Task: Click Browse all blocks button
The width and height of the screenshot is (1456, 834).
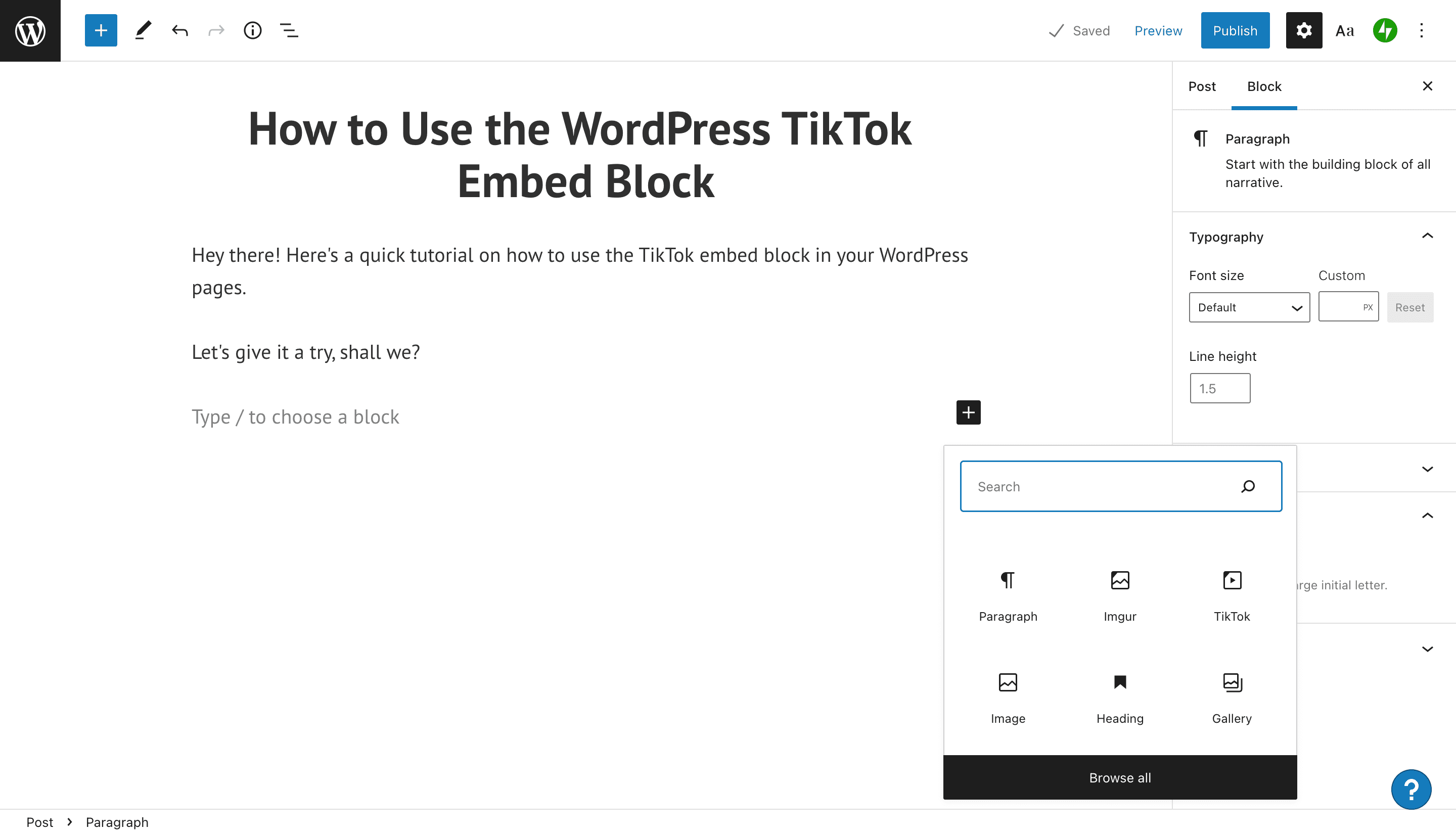Action: pos(1119,778)
